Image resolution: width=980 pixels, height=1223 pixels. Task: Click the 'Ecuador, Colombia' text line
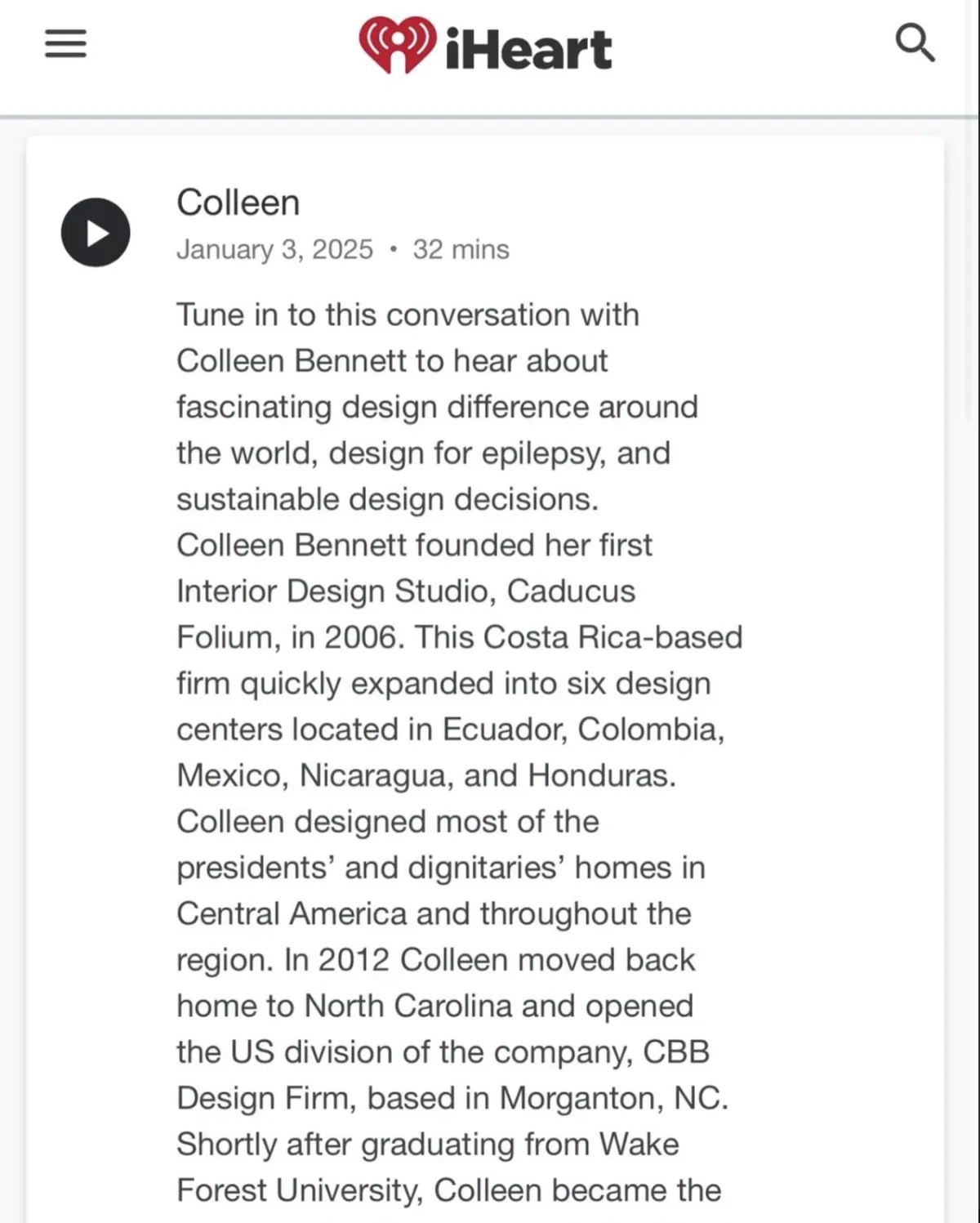click(x=450, y=730)
